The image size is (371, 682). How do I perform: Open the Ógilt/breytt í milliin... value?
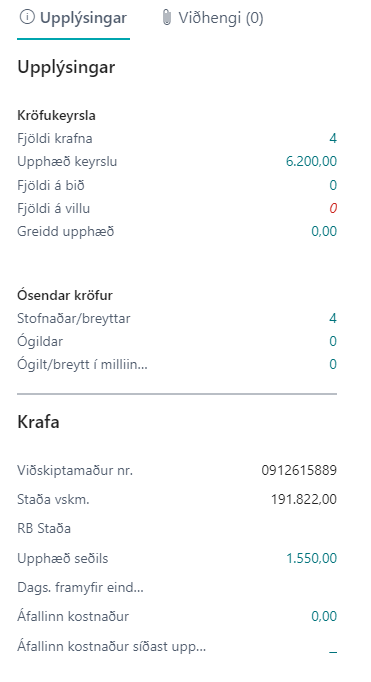tap(333, 364)
